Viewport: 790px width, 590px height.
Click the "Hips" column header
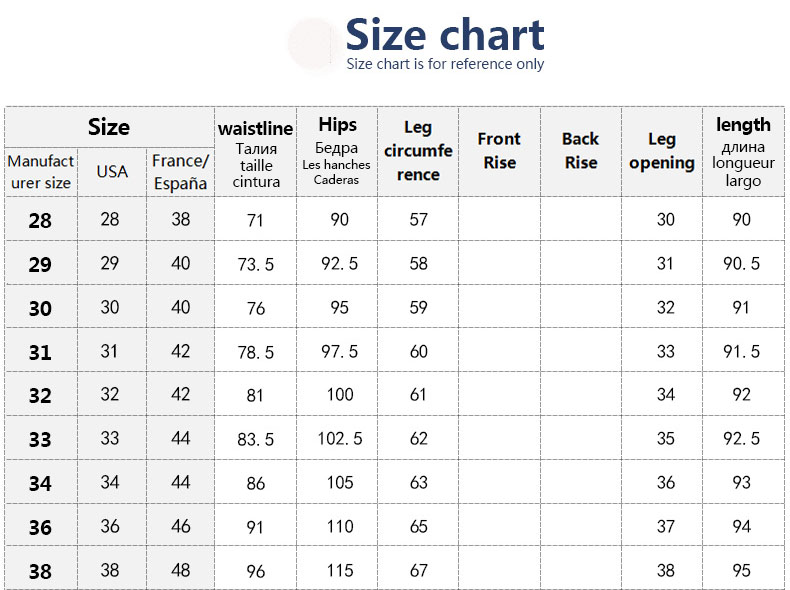click(x=337, y=152)
